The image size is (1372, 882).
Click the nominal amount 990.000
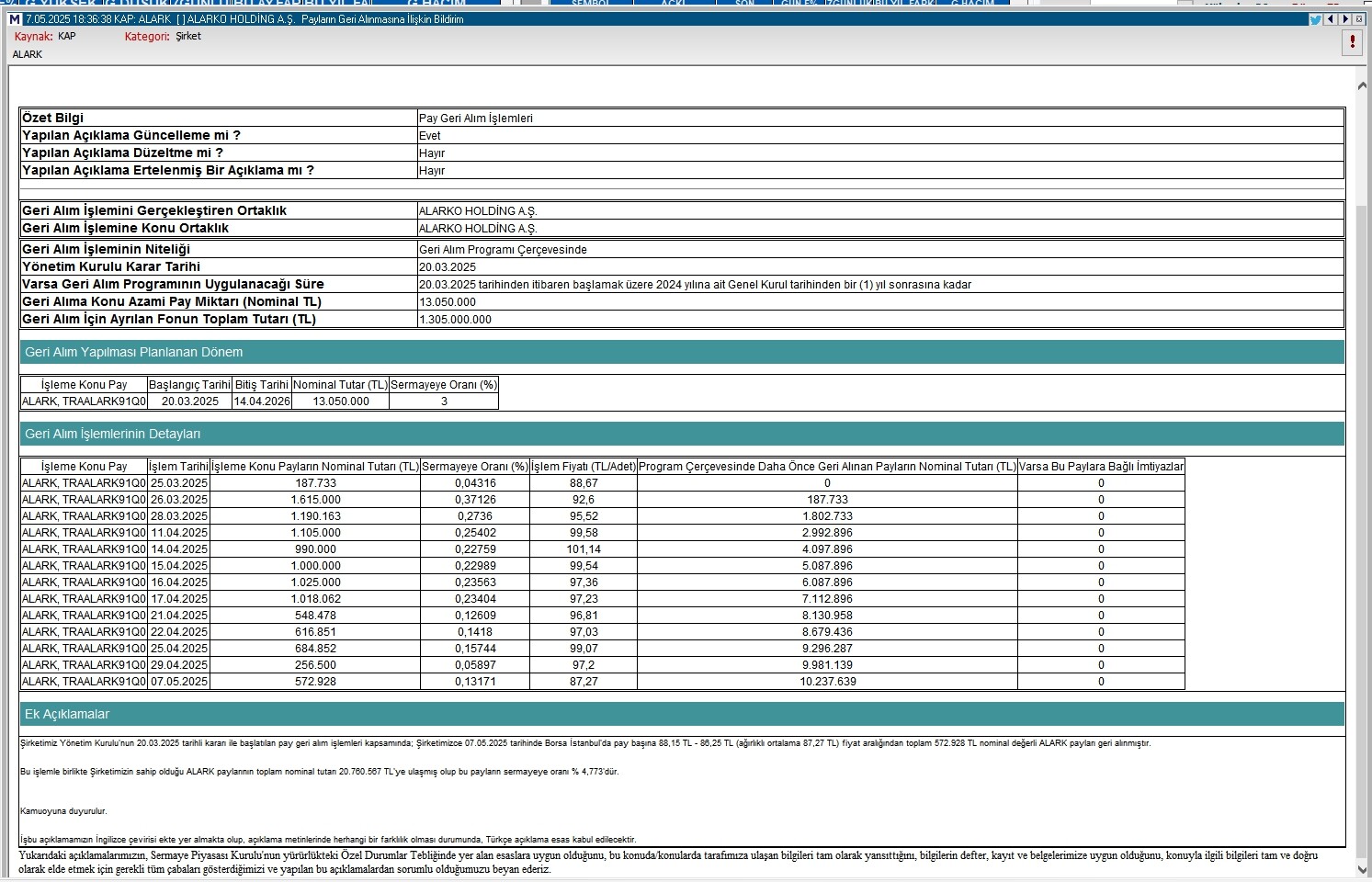(315, 549)
